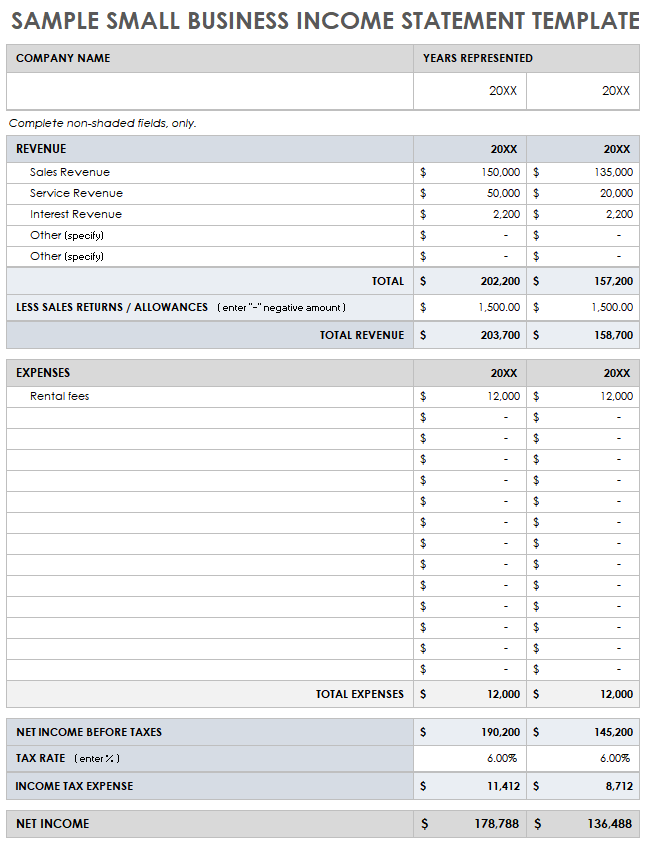Click the first Other (specify) revenue label
This screenshot has width=646, height=845.
(67, 235)
